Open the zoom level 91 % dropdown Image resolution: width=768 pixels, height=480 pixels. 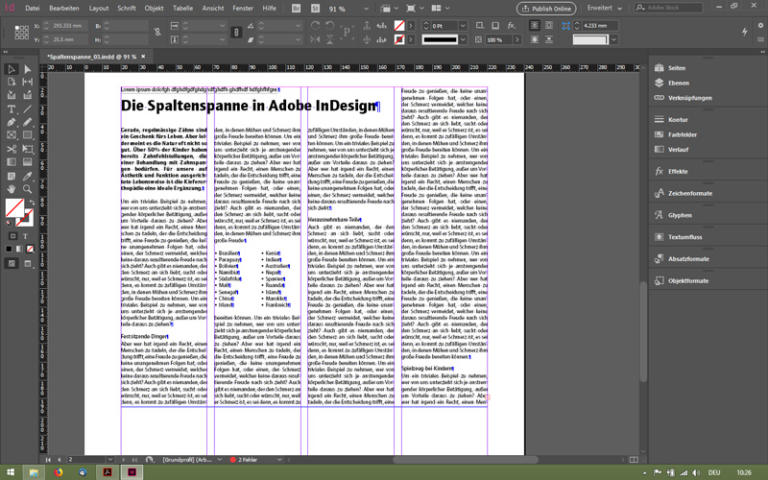coord(365,9)
